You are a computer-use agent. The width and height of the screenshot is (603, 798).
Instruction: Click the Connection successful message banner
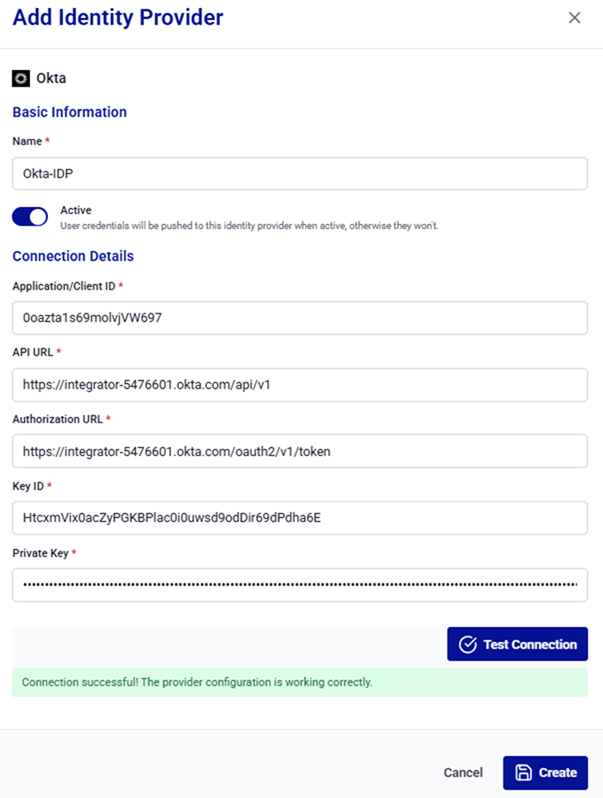pos(300,682)
